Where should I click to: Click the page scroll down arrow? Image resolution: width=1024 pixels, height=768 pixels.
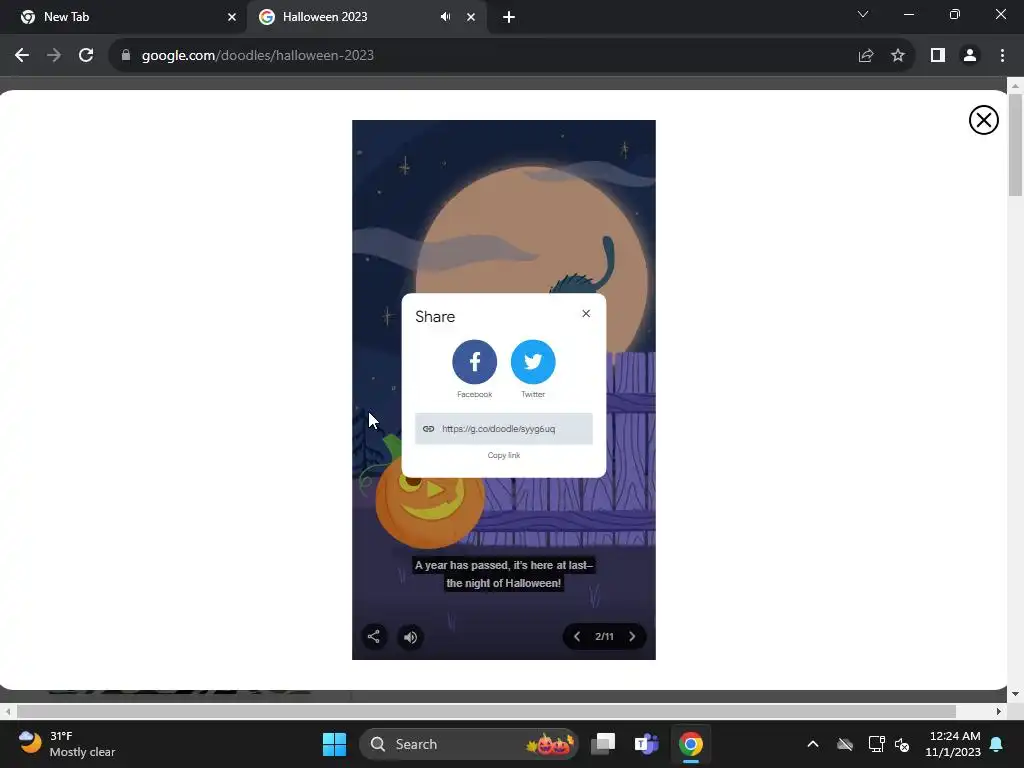tap(1016, 694)
